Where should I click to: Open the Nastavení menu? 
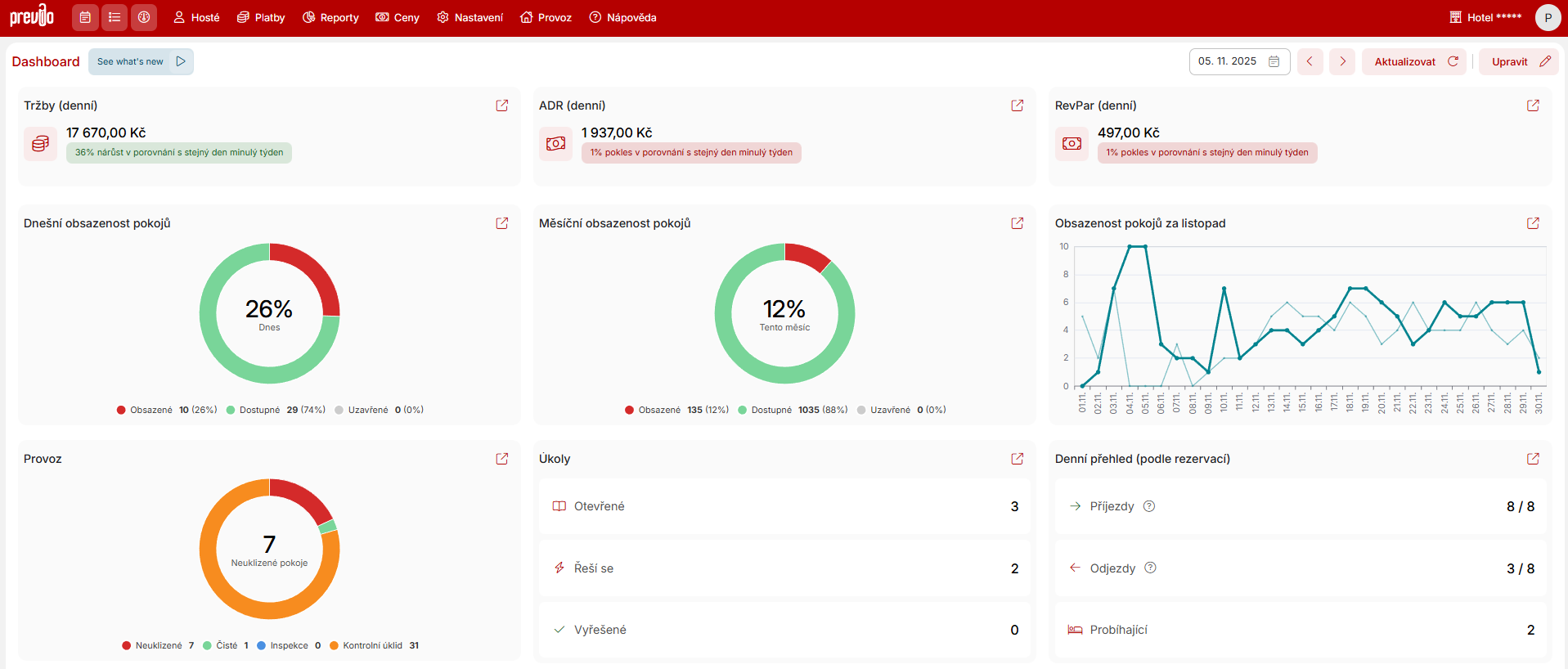[470, 17]
